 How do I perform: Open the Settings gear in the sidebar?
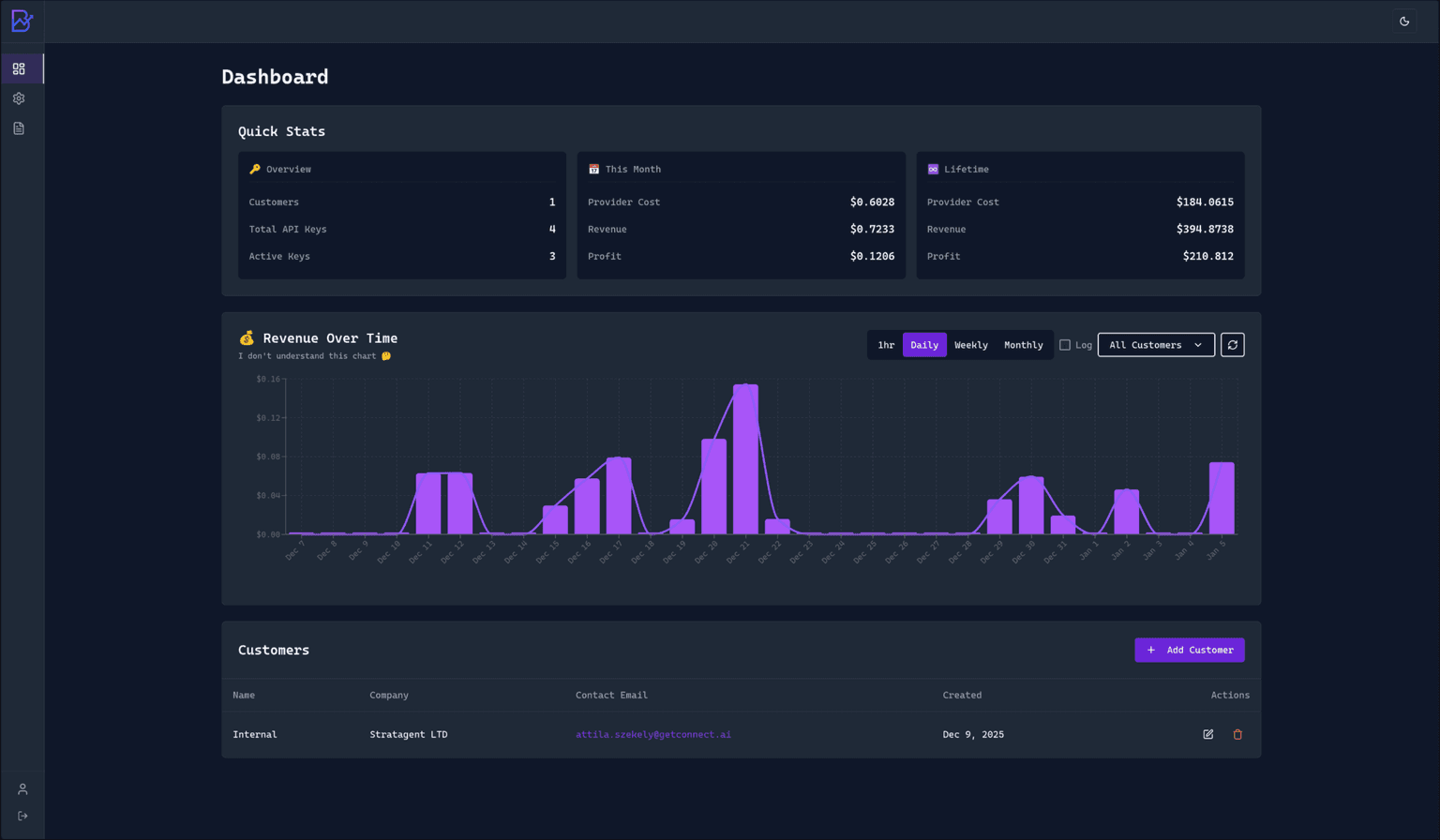click(x=19, y=98)
